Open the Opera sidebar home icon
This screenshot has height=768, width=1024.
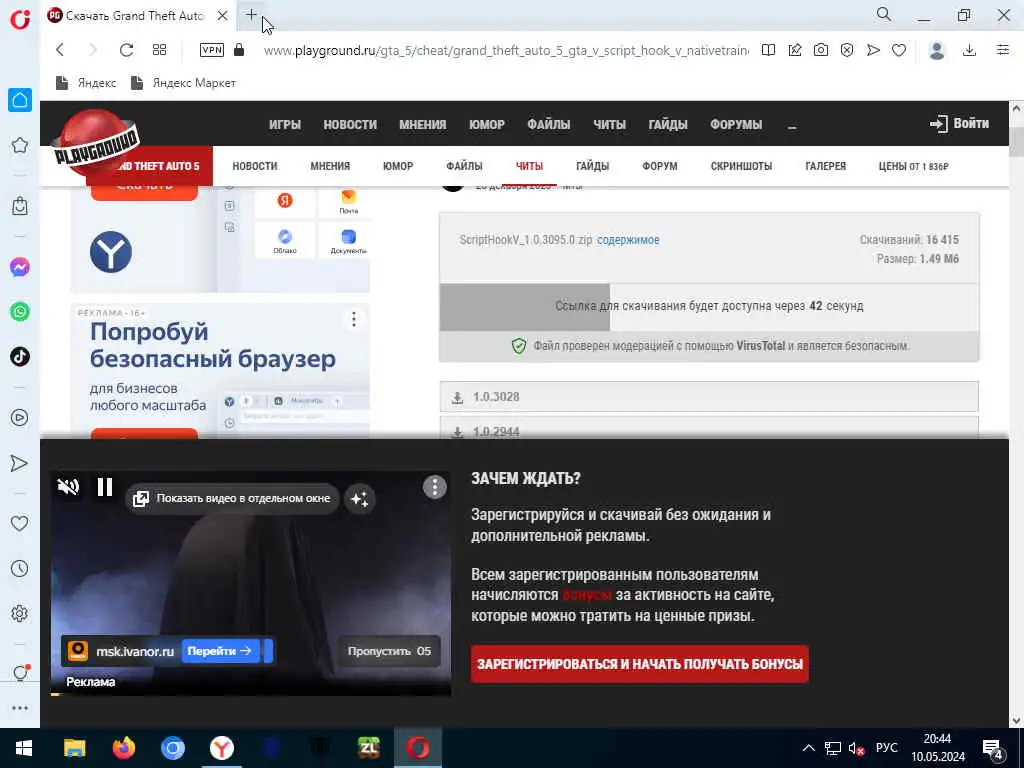tap(20, 100)
